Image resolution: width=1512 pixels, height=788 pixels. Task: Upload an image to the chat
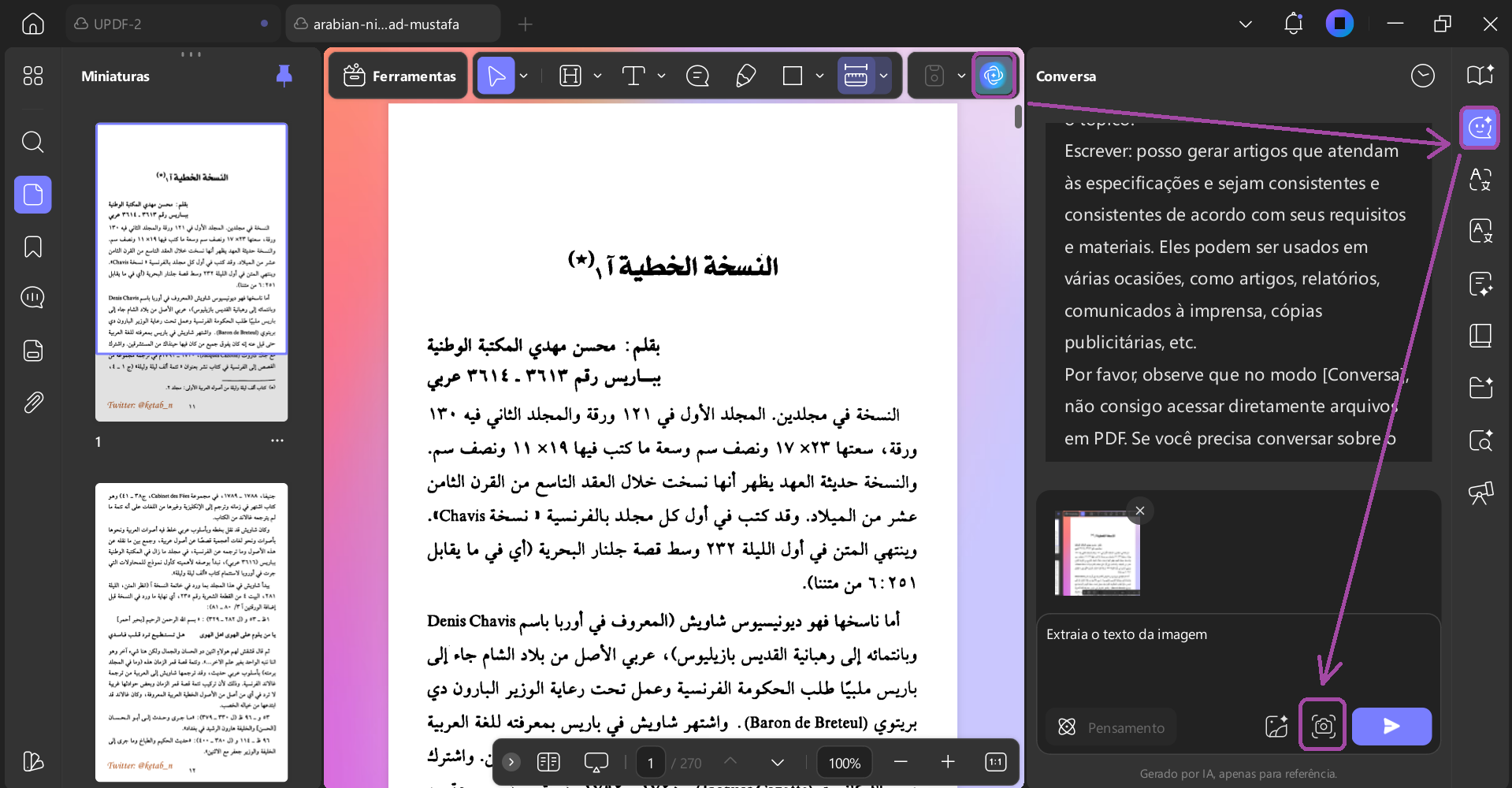pyautogui.click(x=1276, y=727)
